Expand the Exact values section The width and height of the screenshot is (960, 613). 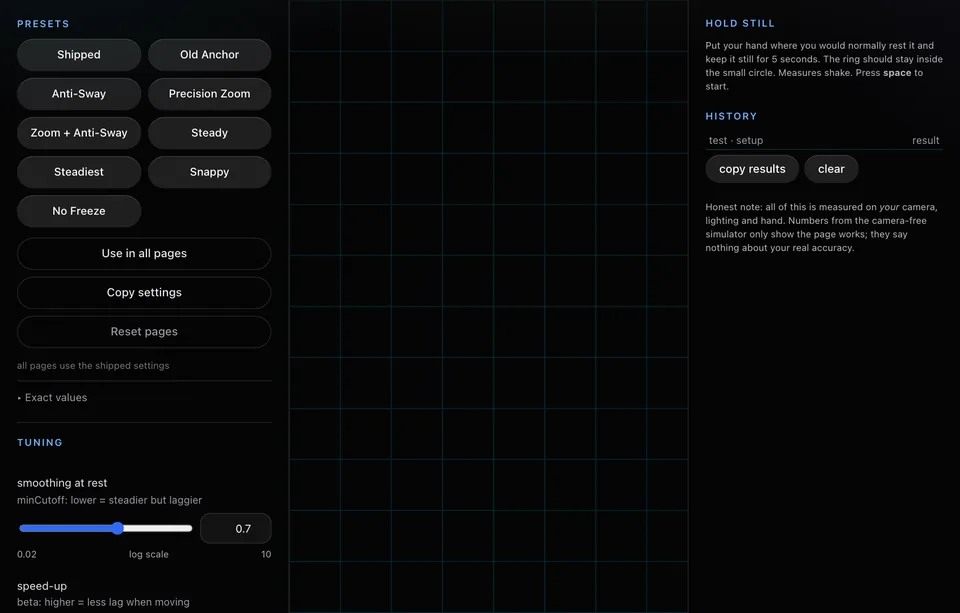[x=53, y=397]
